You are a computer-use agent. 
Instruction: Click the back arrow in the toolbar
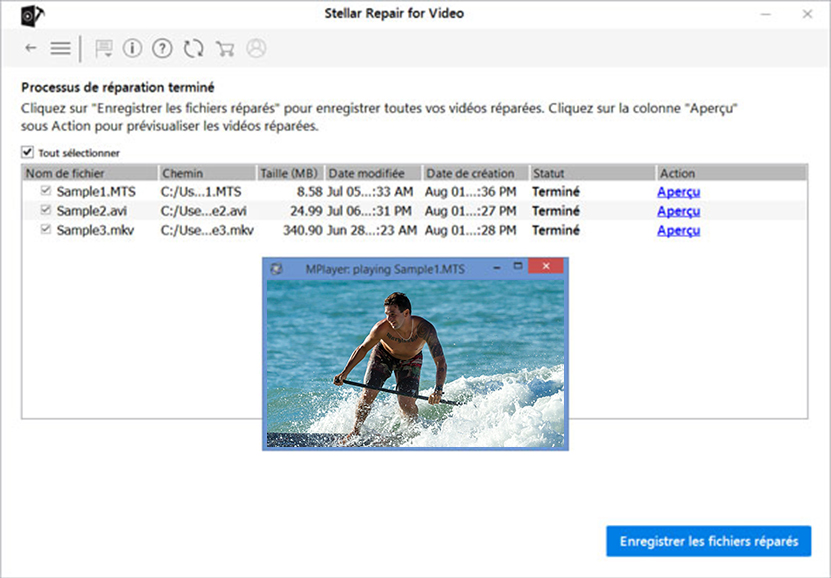point(31,48)
